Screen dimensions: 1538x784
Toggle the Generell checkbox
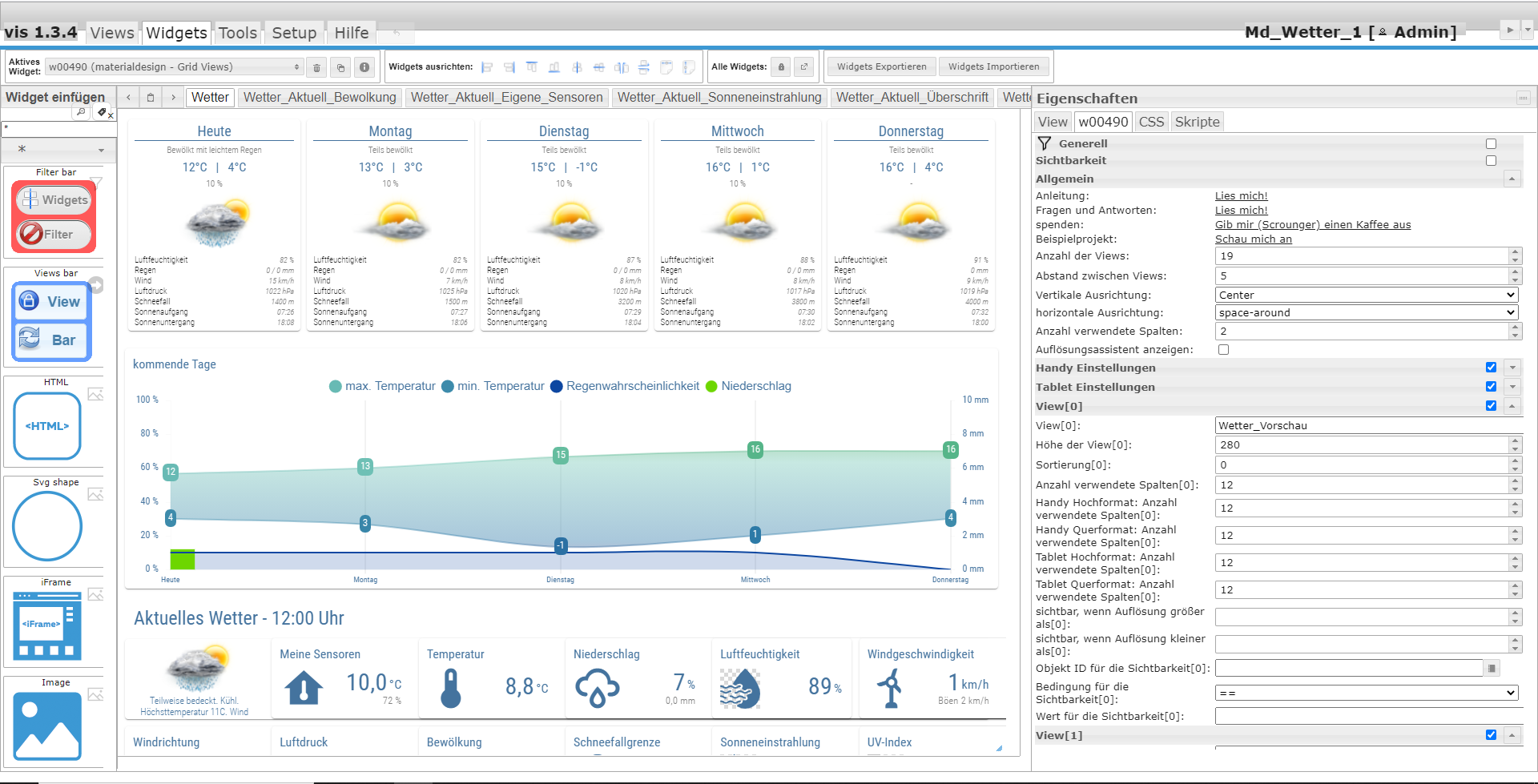pos(1491,144)
